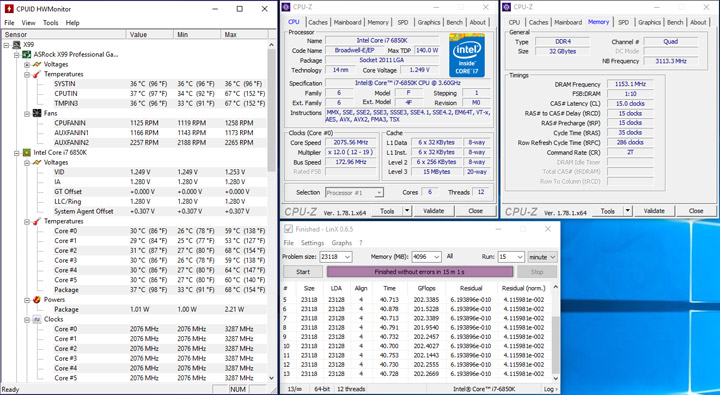Switch to Caches tab in CPU-Z CPU window
The height and width of the screenshot is (395, 720).
click(318, 22)
